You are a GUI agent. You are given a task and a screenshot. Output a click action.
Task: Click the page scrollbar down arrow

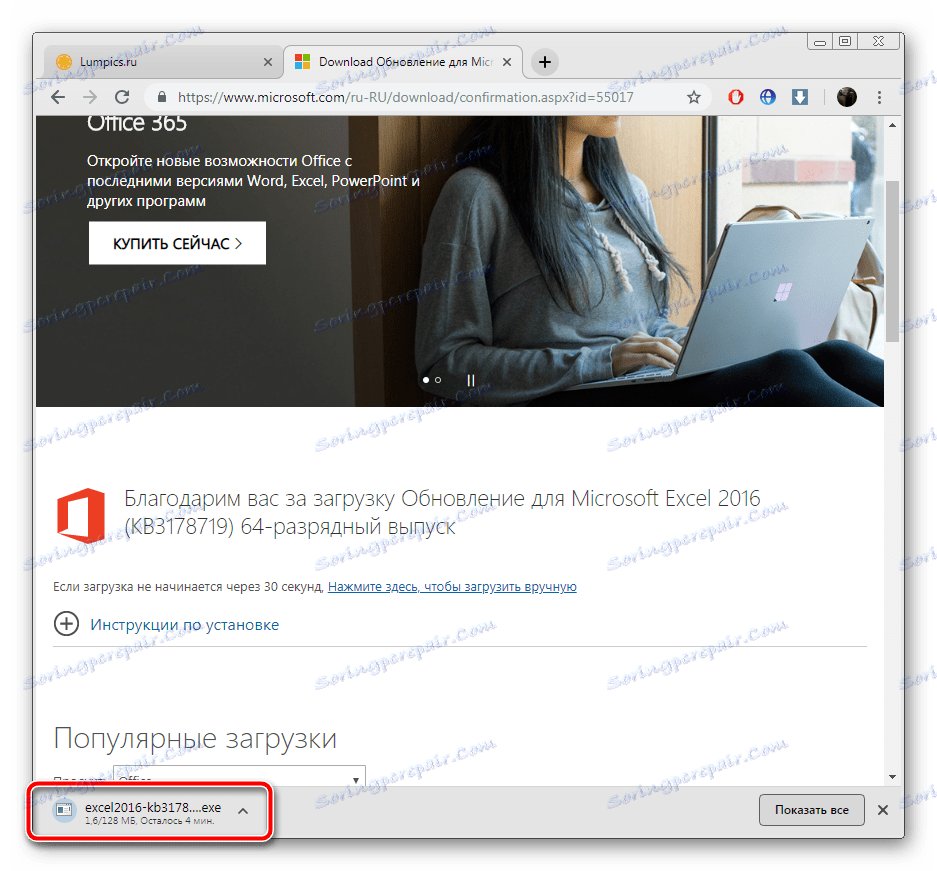tap(892, 777)
